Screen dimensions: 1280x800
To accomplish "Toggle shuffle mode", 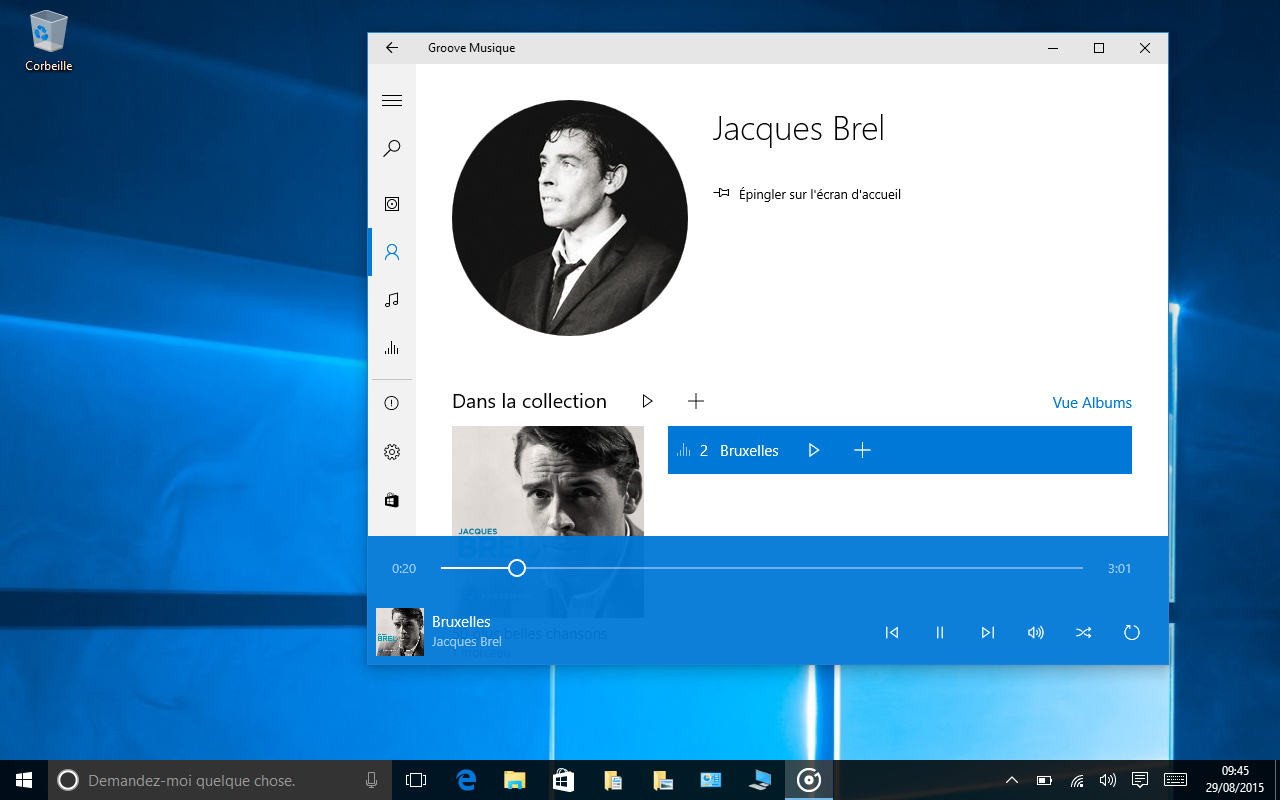I will click(x=1084, y=632).
